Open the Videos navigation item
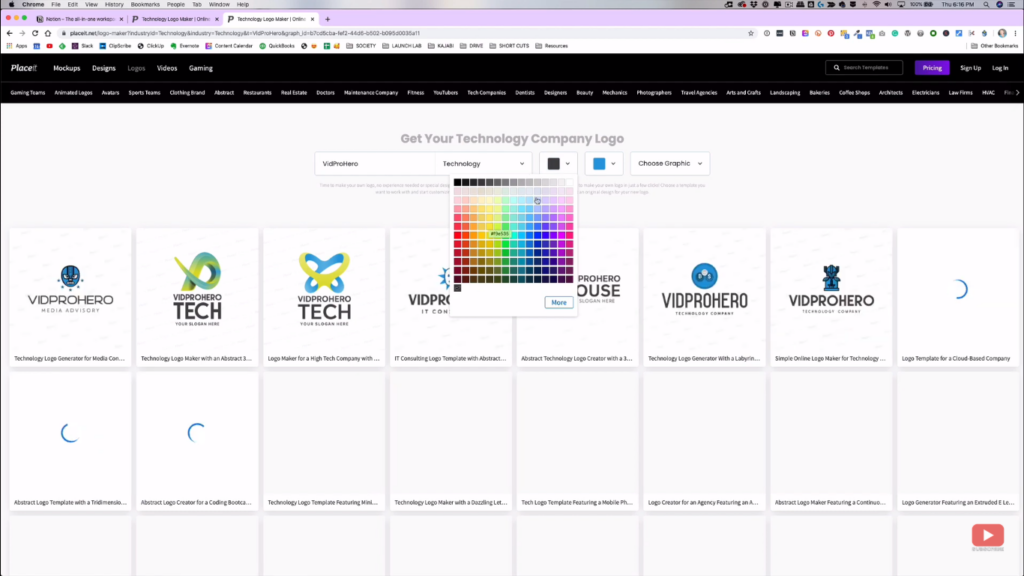 pos(167,68)
